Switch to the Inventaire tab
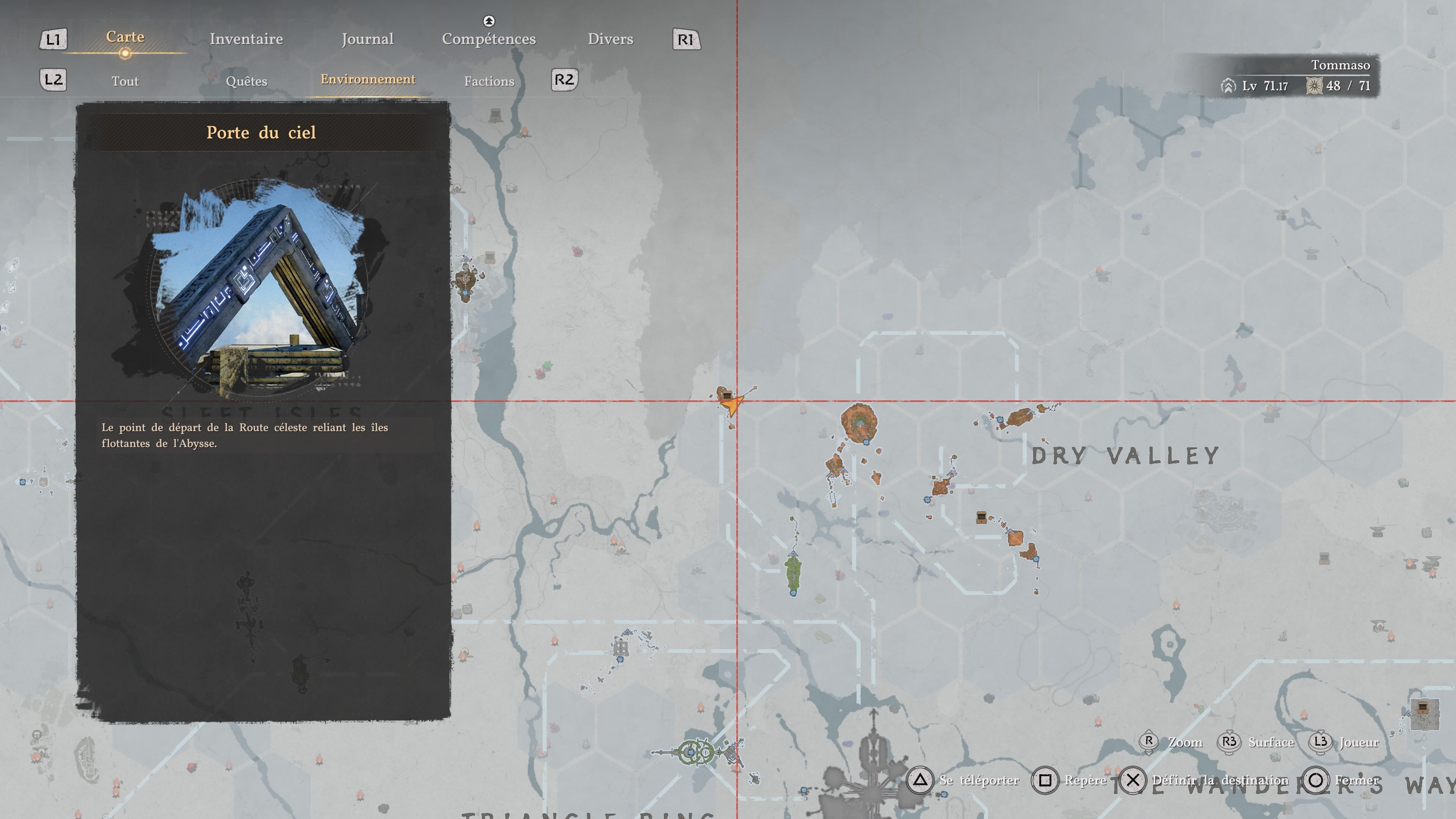Image resolution: width=1456 pixels, height=819 pixels. (246, 39)
